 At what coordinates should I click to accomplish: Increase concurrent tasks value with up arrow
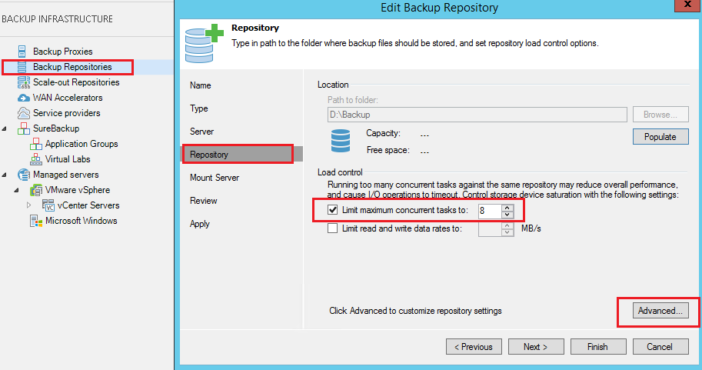point(507,207)
